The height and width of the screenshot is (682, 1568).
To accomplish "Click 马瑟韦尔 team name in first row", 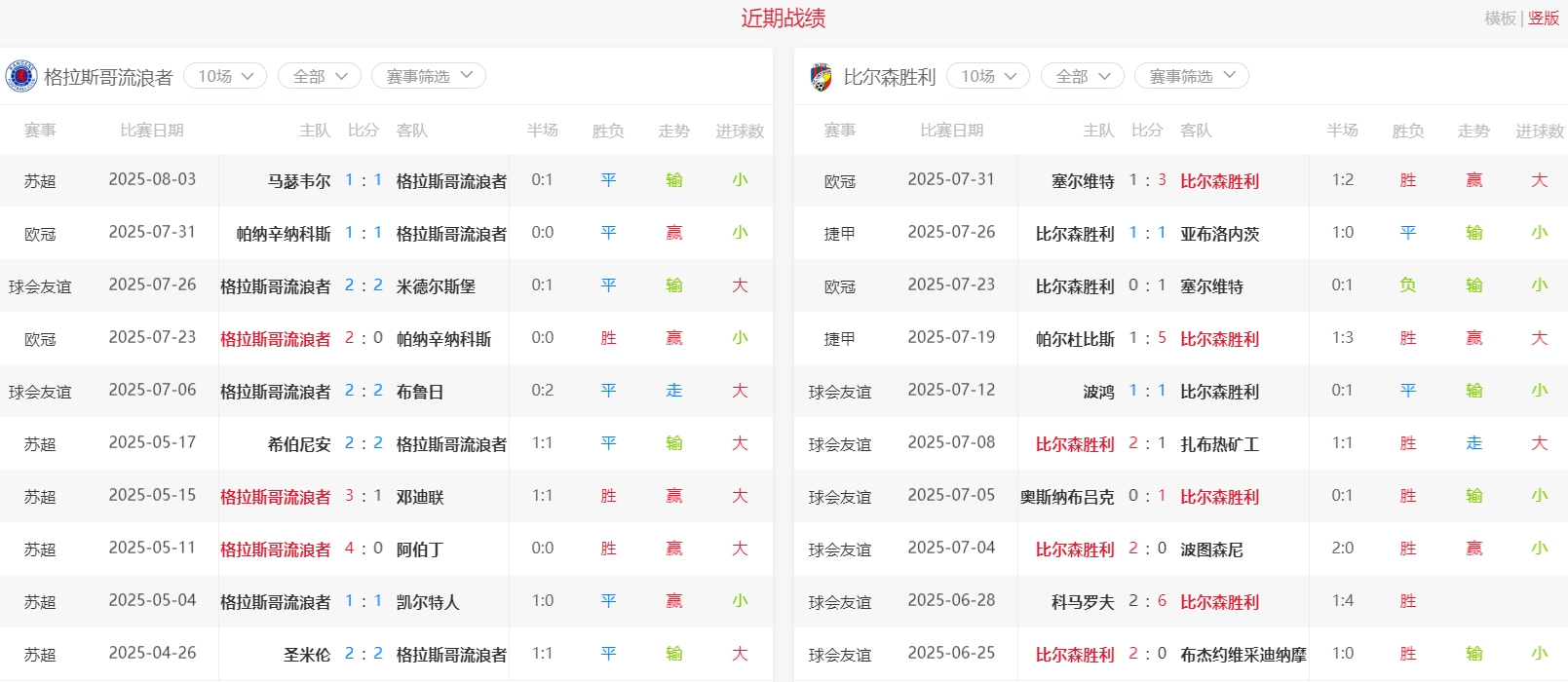I will 299,181.
